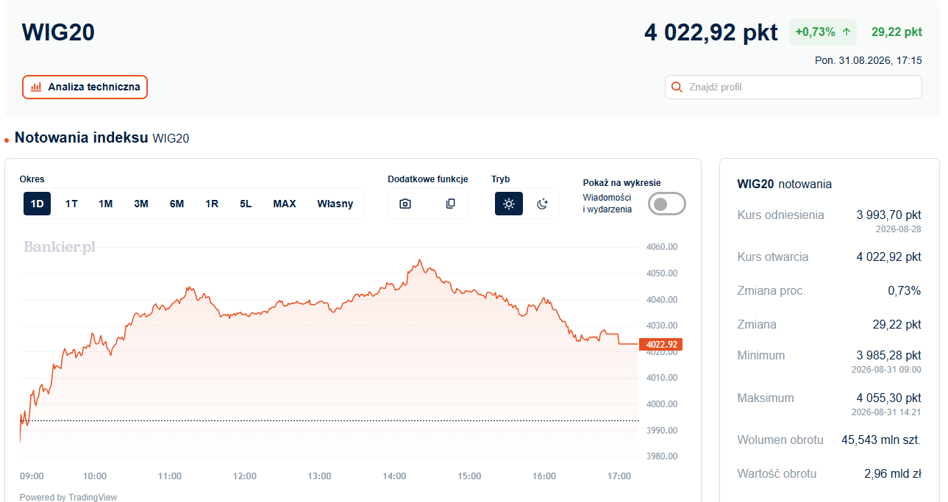
Task: Open the Analiza techniczna button
Action: click(85, 87)
